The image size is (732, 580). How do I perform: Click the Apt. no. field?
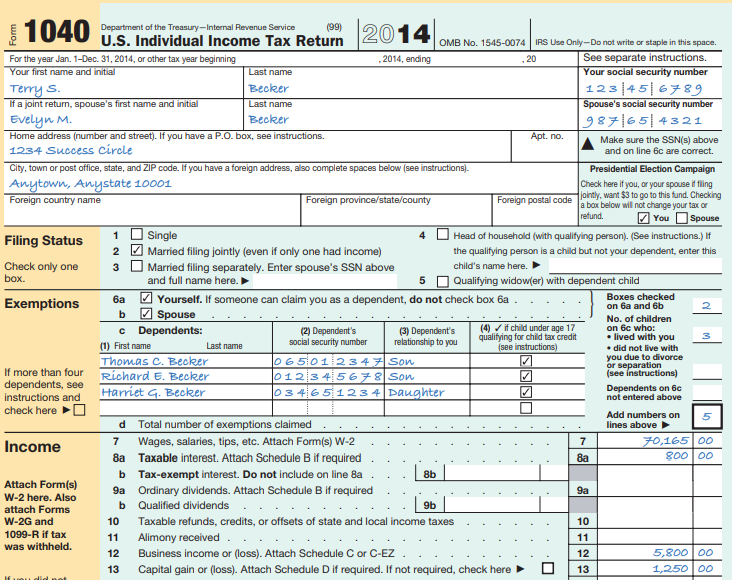[x=545, y=147]
